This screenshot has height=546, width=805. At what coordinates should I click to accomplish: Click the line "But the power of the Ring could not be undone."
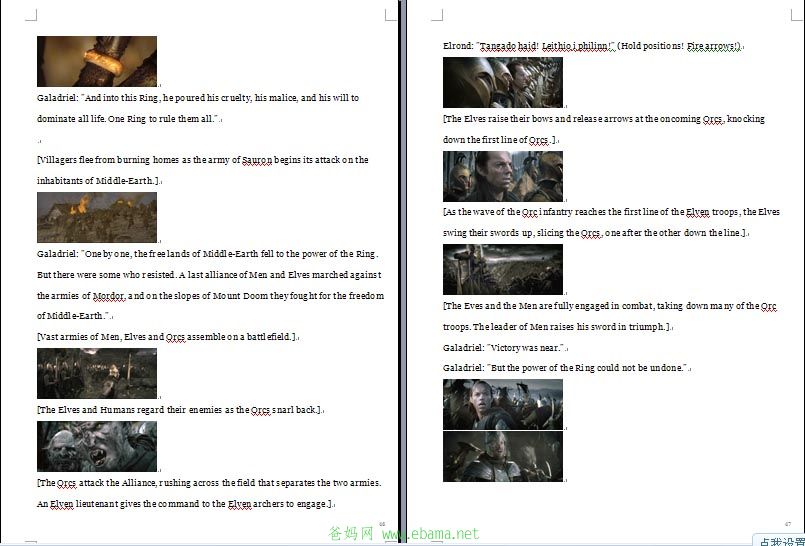[564, 368]
